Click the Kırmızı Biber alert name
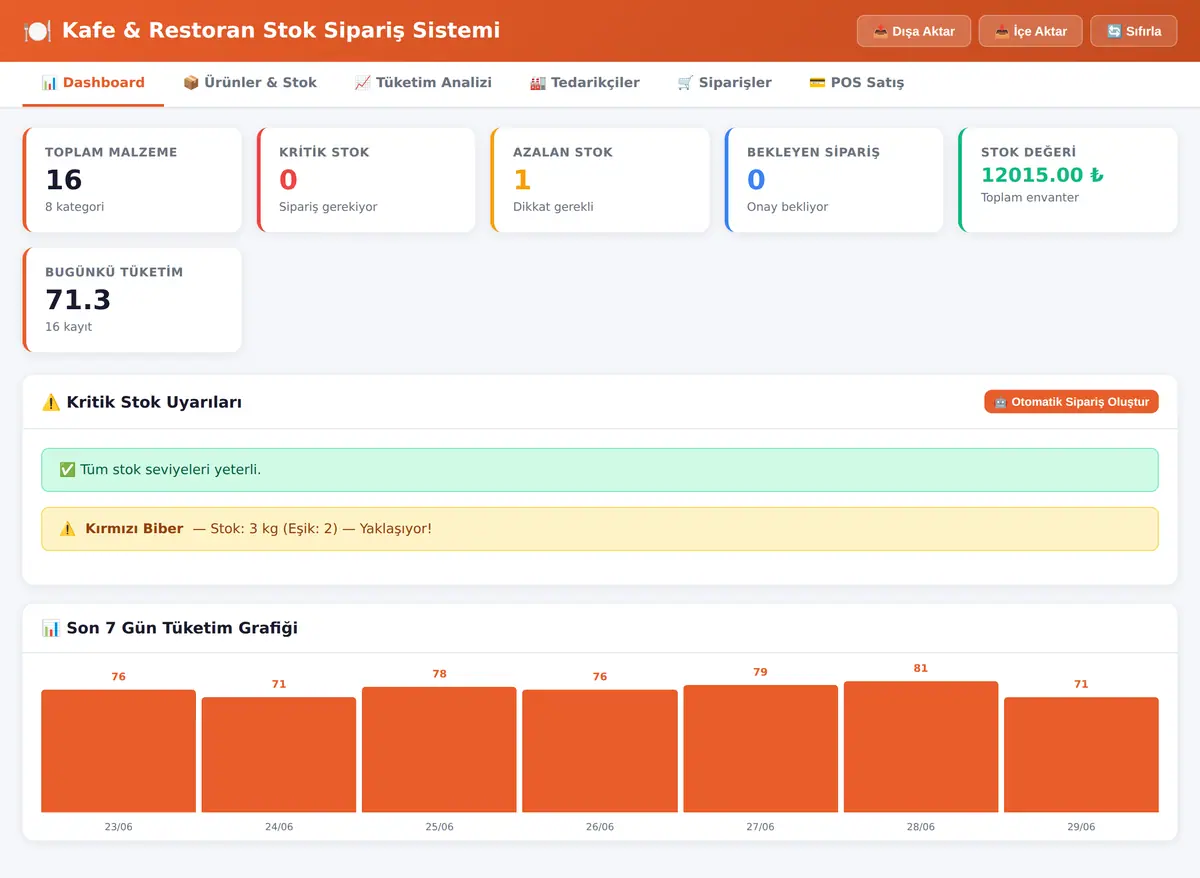1200x878 pixels. coord(135,529)
